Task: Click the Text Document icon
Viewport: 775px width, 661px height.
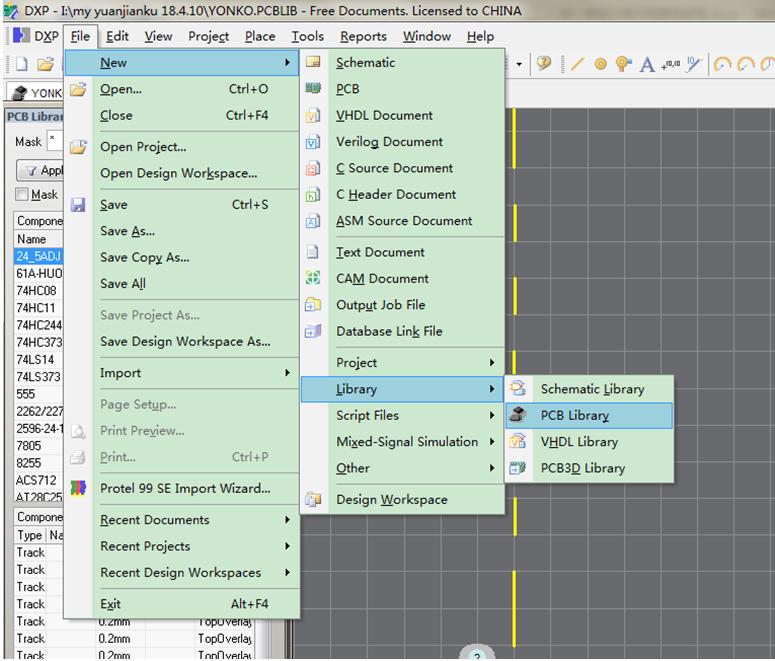Action: [x=313, y=252]
